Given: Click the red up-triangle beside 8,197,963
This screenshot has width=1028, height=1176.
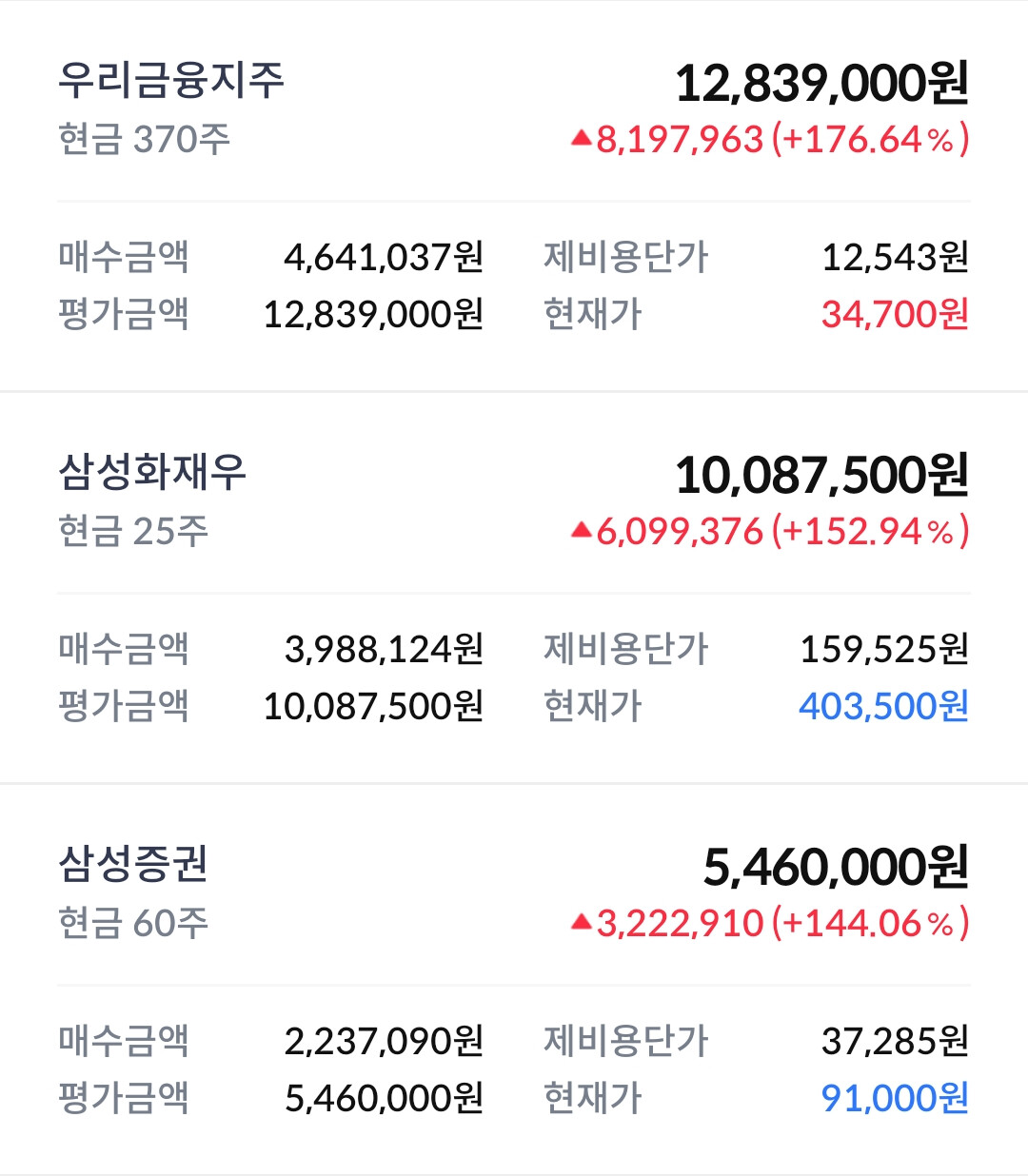Looking at the screenshot, I should click(x=581, y=139).
